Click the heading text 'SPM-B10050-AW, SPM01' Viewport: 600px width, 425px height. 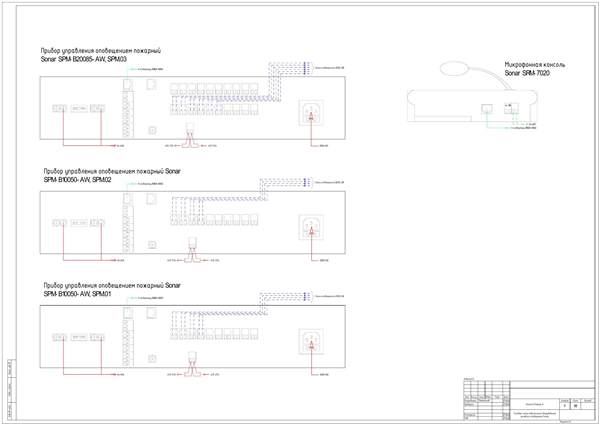tap(78, 294)
